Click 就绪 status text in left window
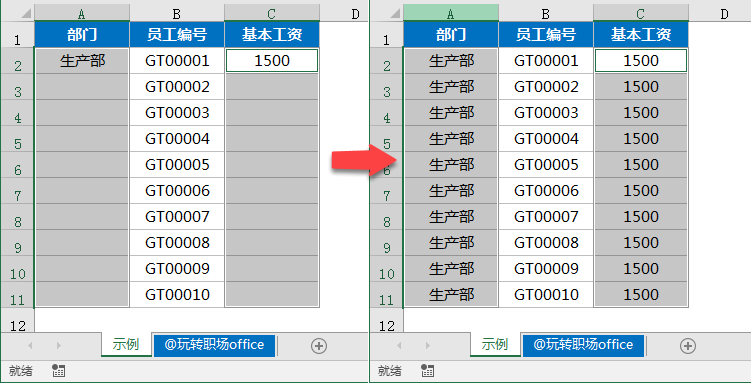Image resolution: width=751 pixels, height=383 pixels. point(21,371)
